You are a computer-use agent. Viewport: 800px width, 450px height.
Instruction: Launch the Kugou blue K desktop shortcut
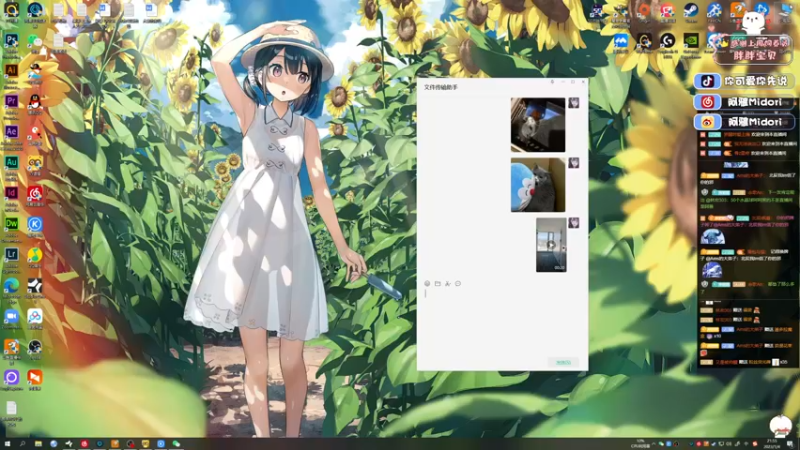click(x=35, y=223)
